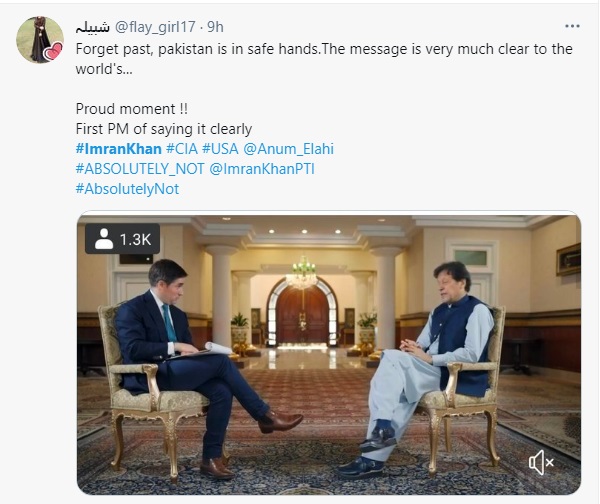Follow the #CIA hashtag link
The width and height of the screenshot is (600, 504).
tap(181, 149)
